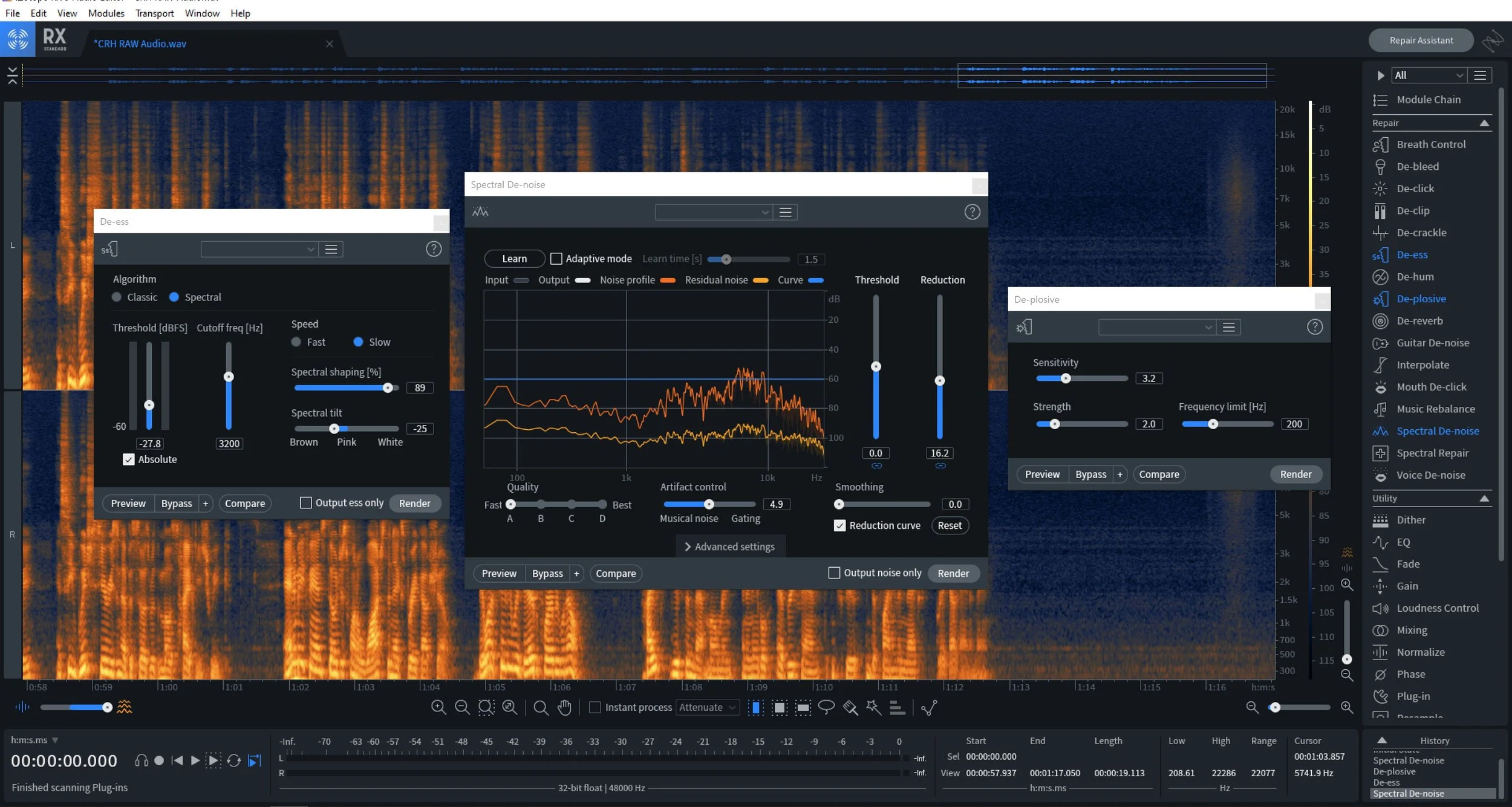The height and width of the screenshot is (807, 1512).
Task: Click the Repair Assistant button
Action: pos(1421,40)
